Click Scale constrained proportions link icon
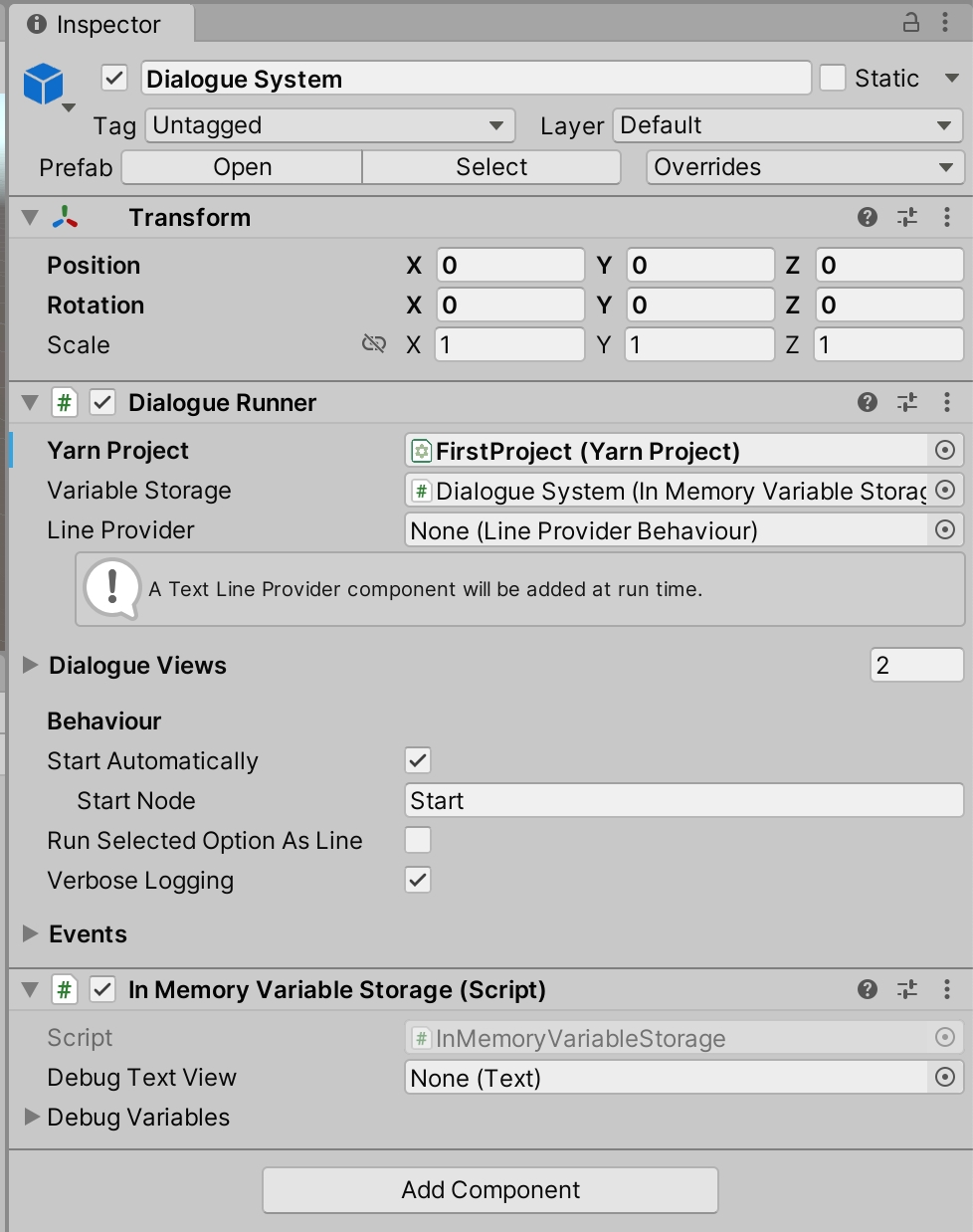 pos(374,344)
